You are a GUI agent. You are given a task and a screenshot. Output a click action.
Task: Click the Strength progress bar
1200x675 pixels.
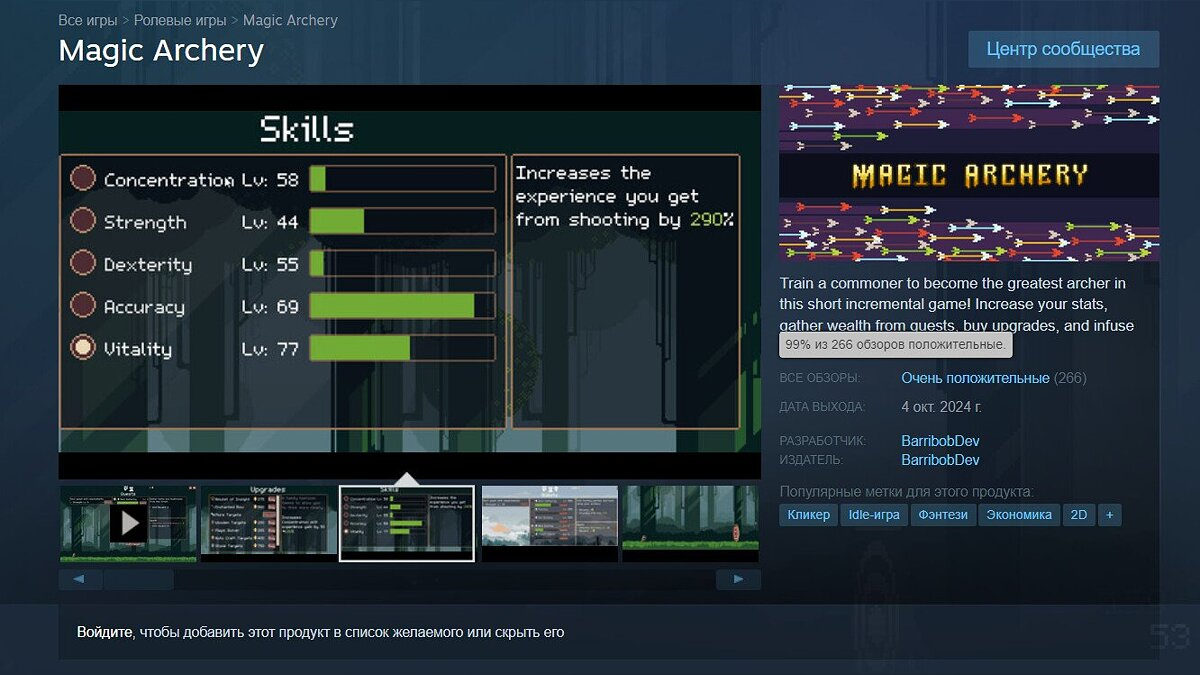(402, 221)
